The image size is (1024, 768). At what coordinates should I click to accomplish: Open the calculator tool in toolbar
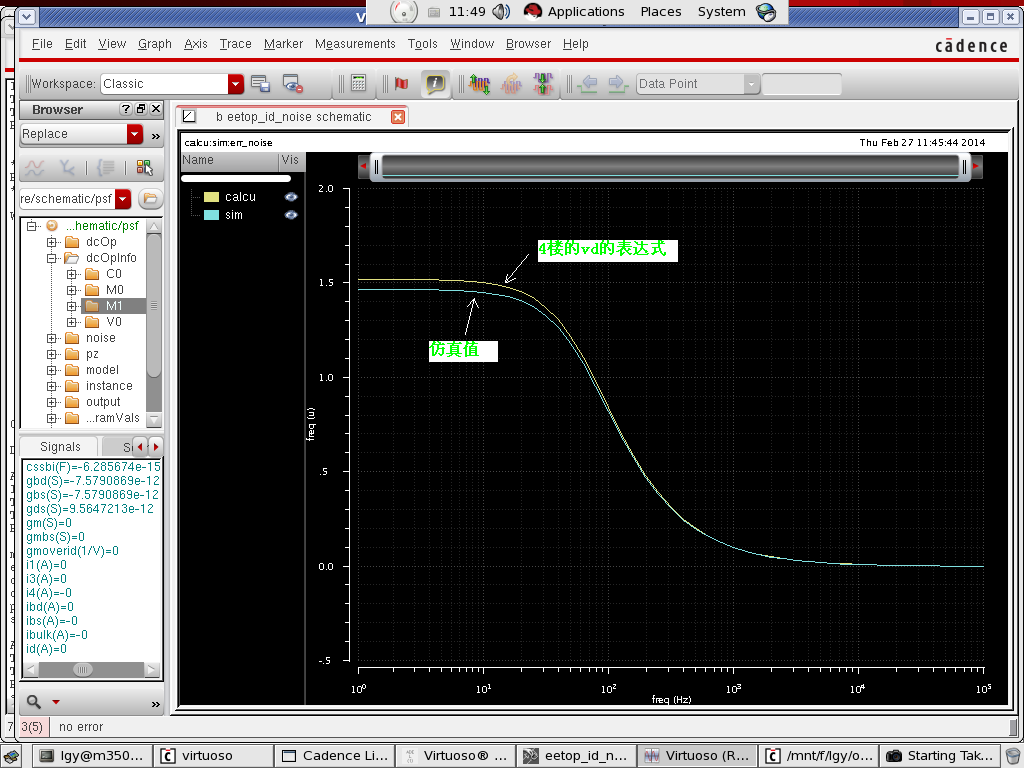point(359,84)
